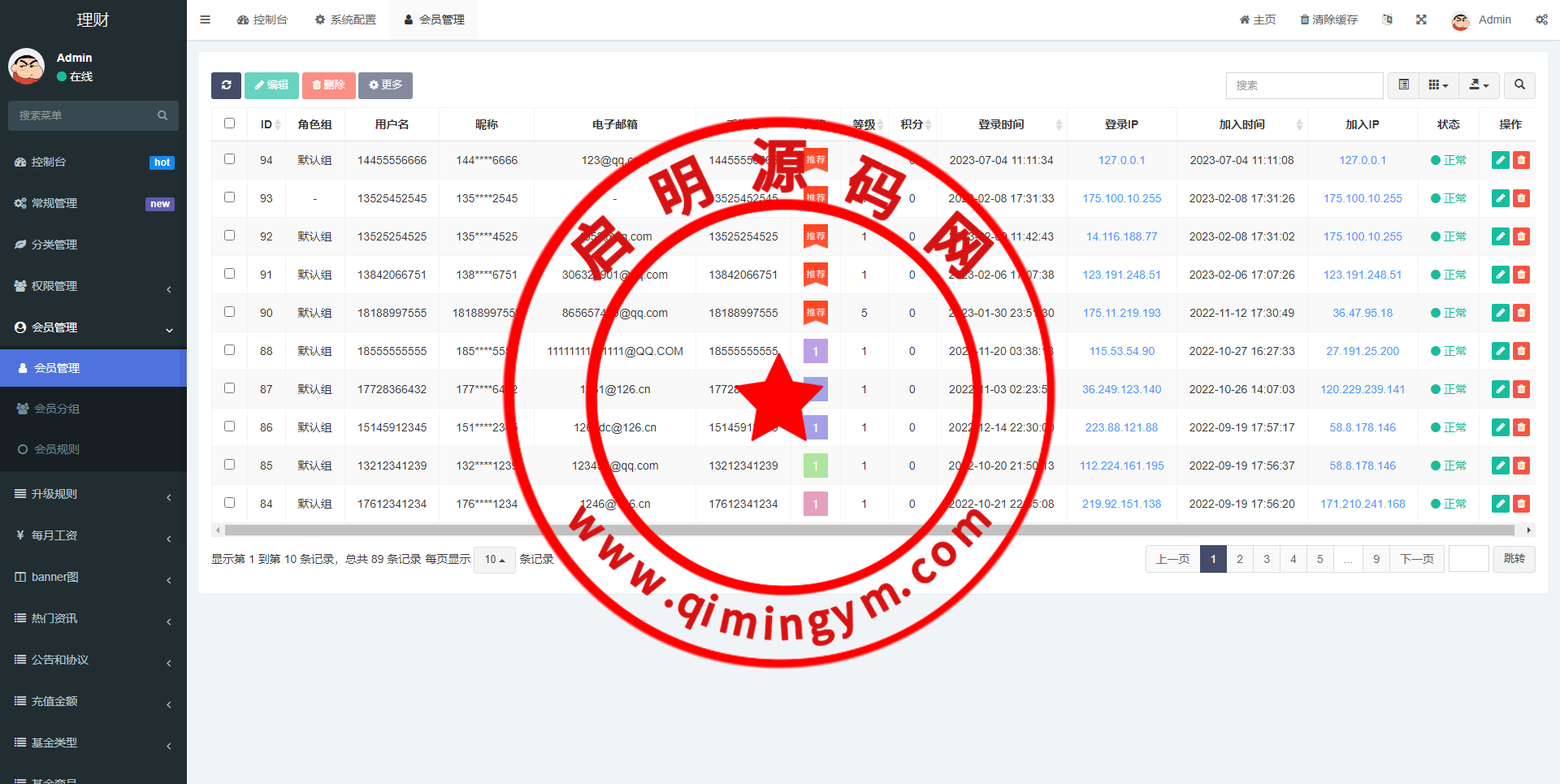Click red delete icon for ID 84 row
The image size is (1560, 784).
pos(1521,504)
